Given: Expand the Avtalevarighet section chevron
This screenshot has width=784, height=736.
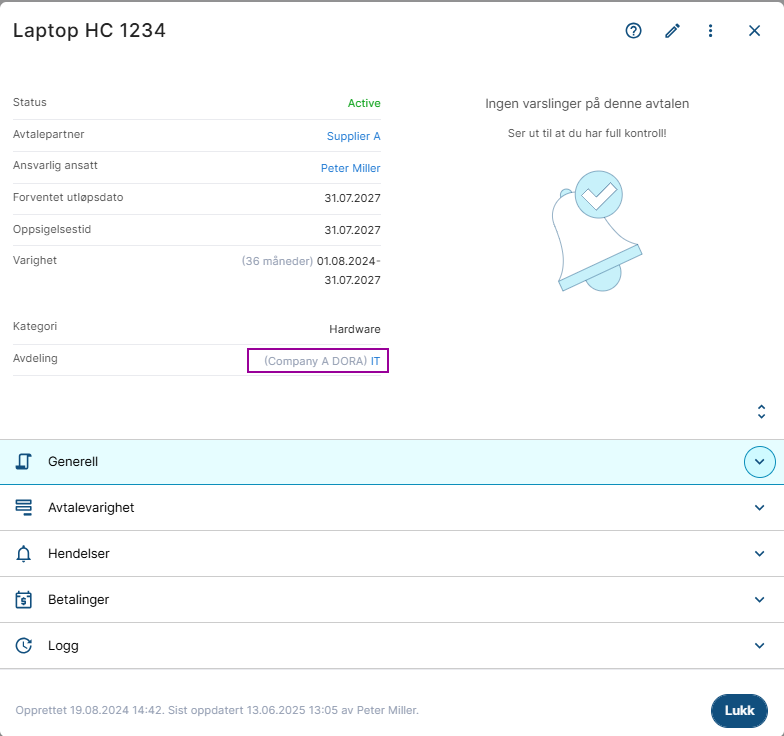Looking at the screenshot, I should 760,508.
